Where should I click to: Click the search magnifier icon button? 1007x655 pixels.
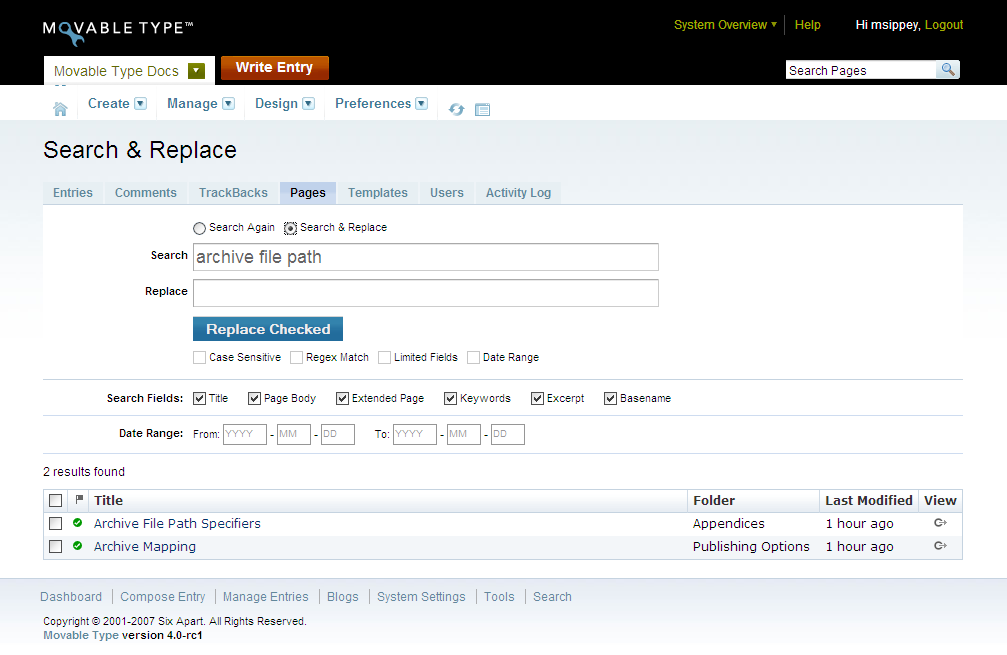[947, 70]
